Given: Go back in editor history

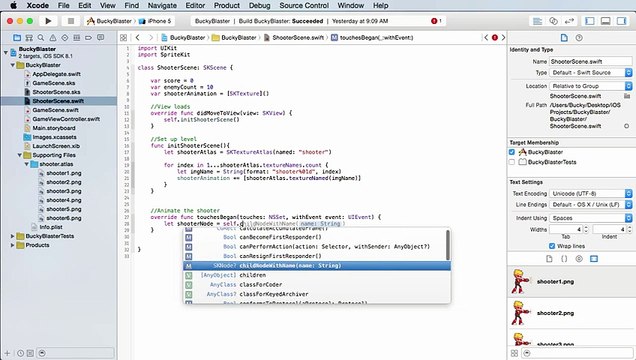Looking at the screenshot, I should pyautogui.click(x=138, y=38).
